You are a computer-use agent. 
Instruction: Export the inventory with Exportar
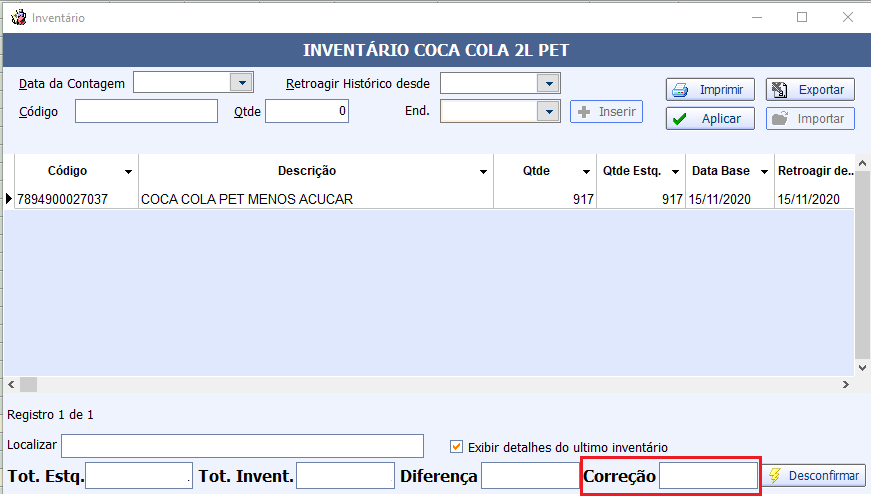[810, 90]
